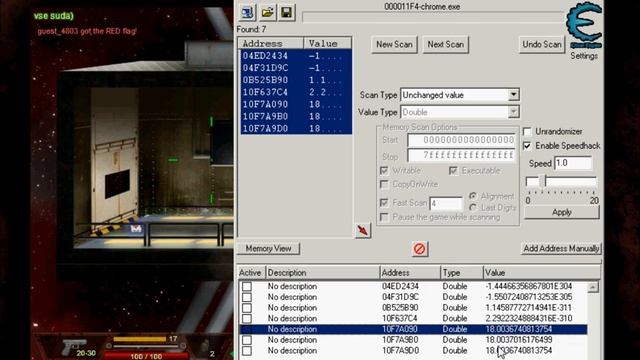
Task: Click the Cheat Engine logo
Action: [x=584, y=25]
